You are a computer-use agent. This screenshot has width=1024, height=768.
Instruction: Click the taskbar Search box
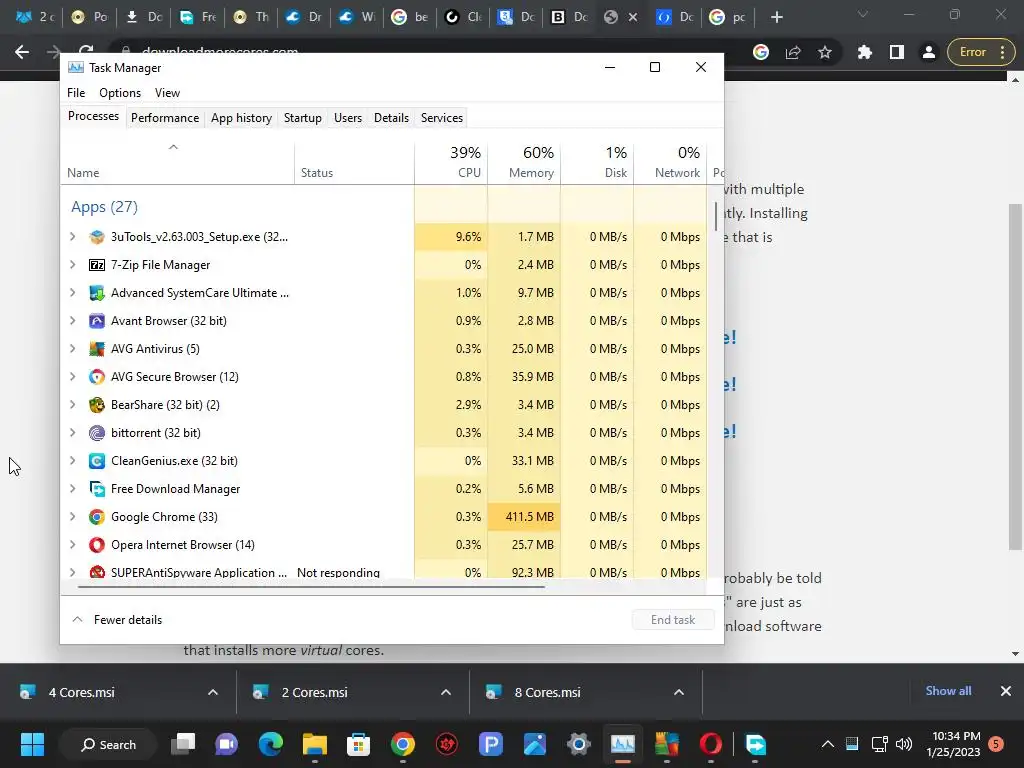(108, 744)
